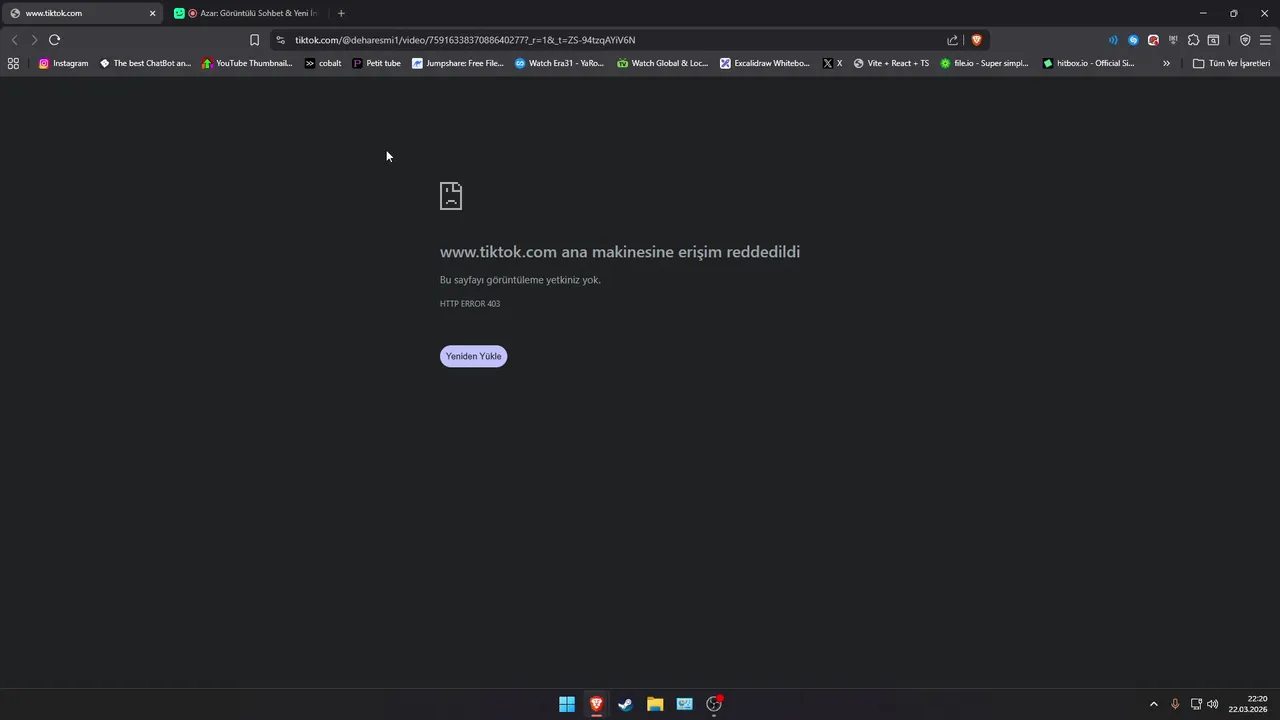
Task: Click the Brave icon on the taskbar
Action: [x=596, y=704]
